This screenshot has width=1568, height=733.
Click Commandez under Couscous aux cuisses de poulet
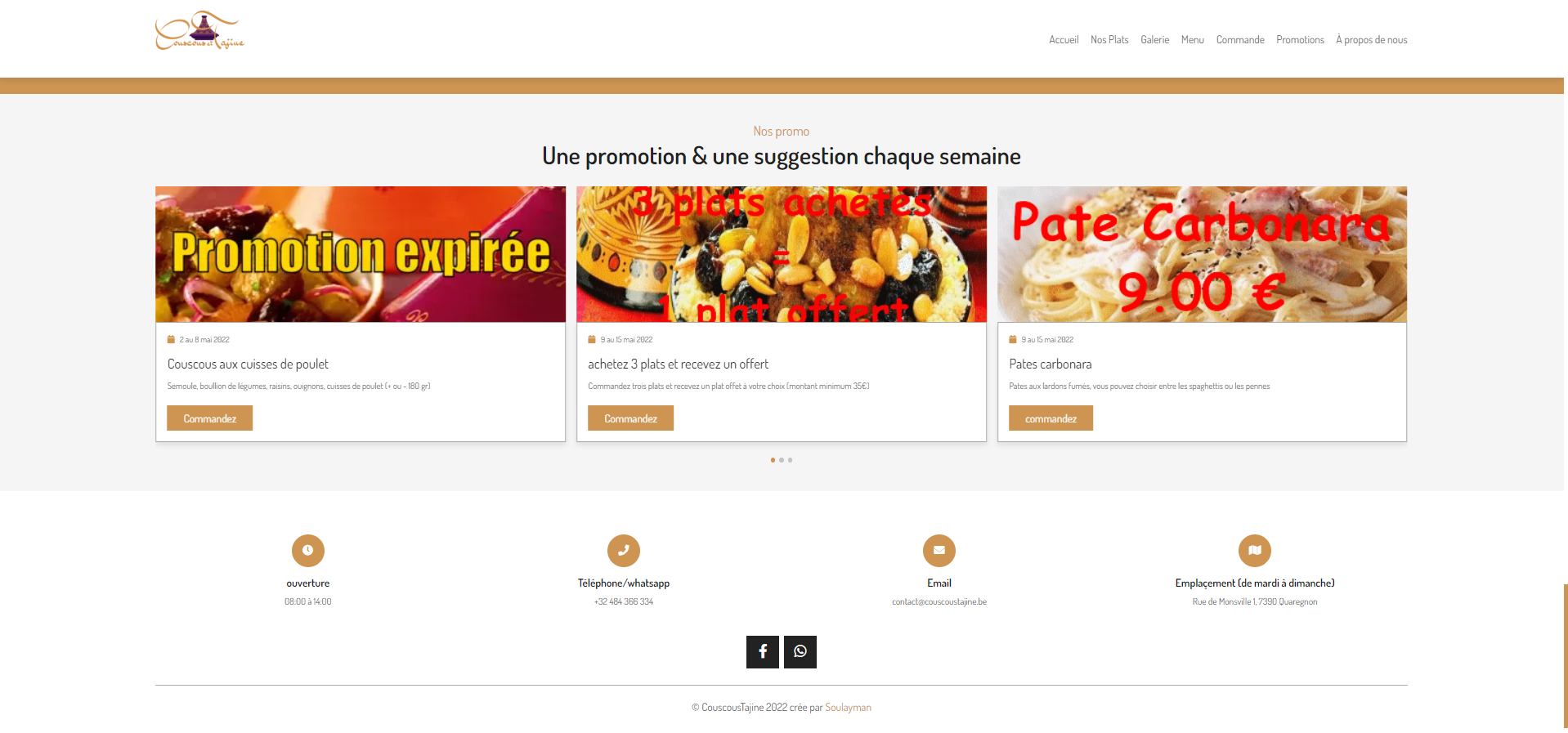point(209,418)
